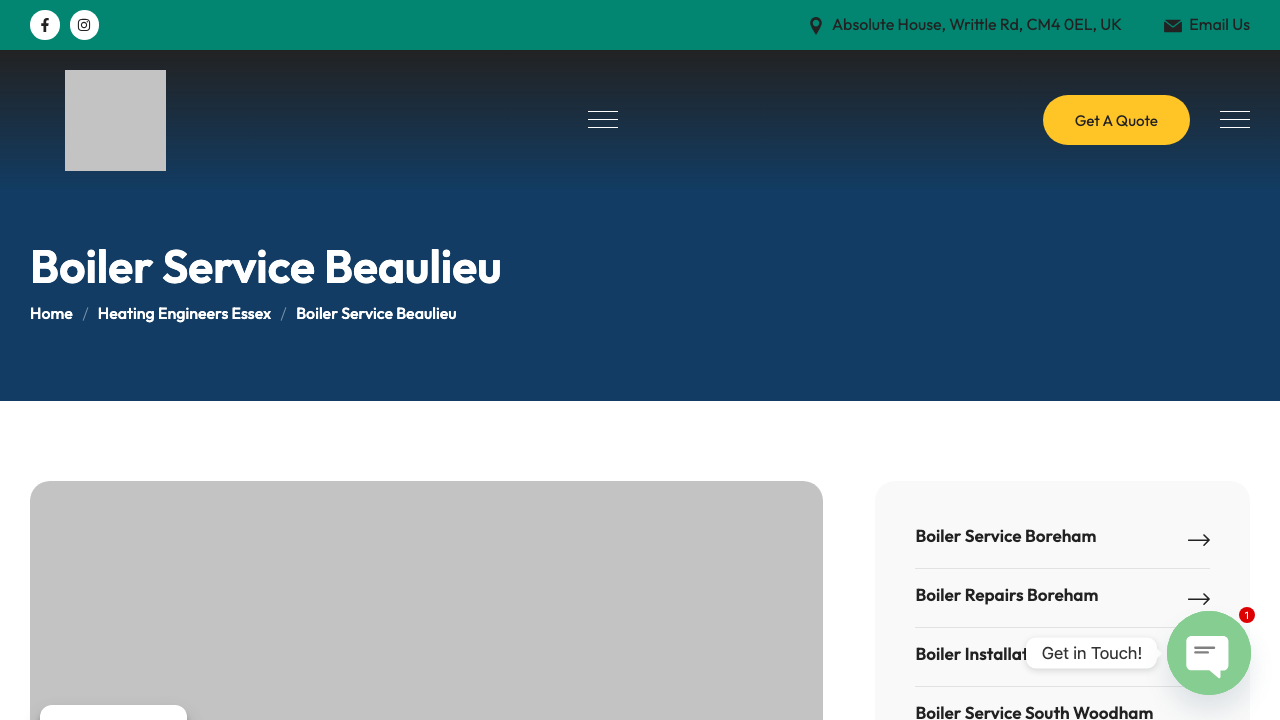Select Boiler Service South Woodham in sidebar

1033,712
